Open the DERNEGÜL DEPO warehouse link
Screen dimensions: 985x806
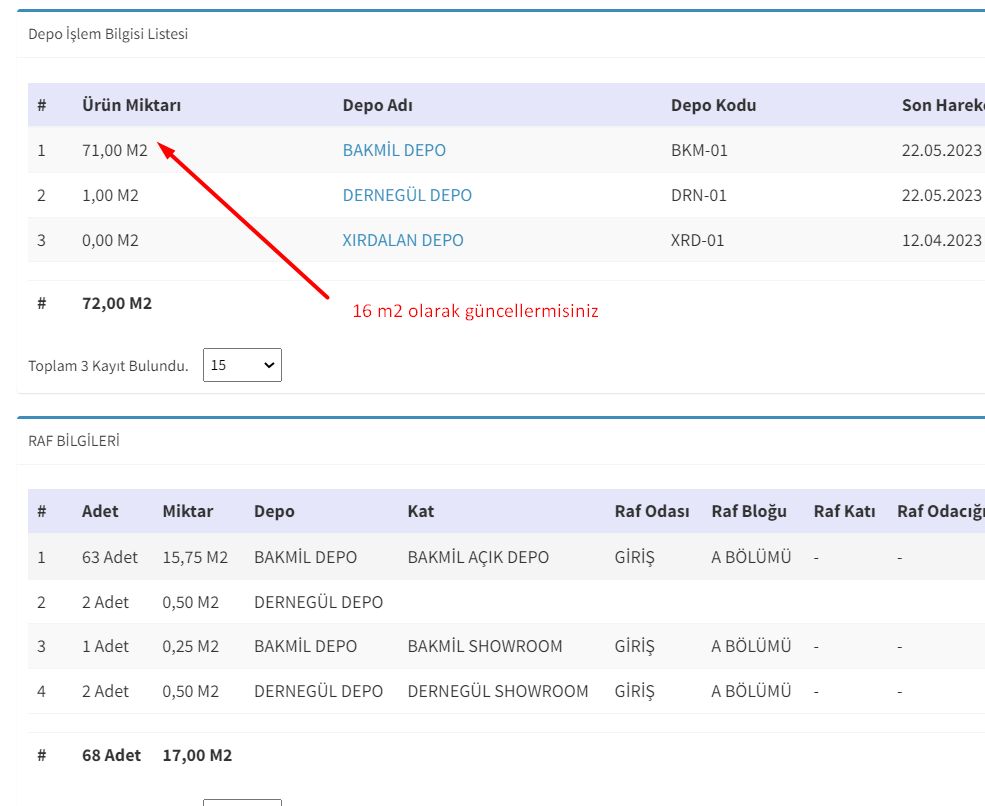coord(407,196)
